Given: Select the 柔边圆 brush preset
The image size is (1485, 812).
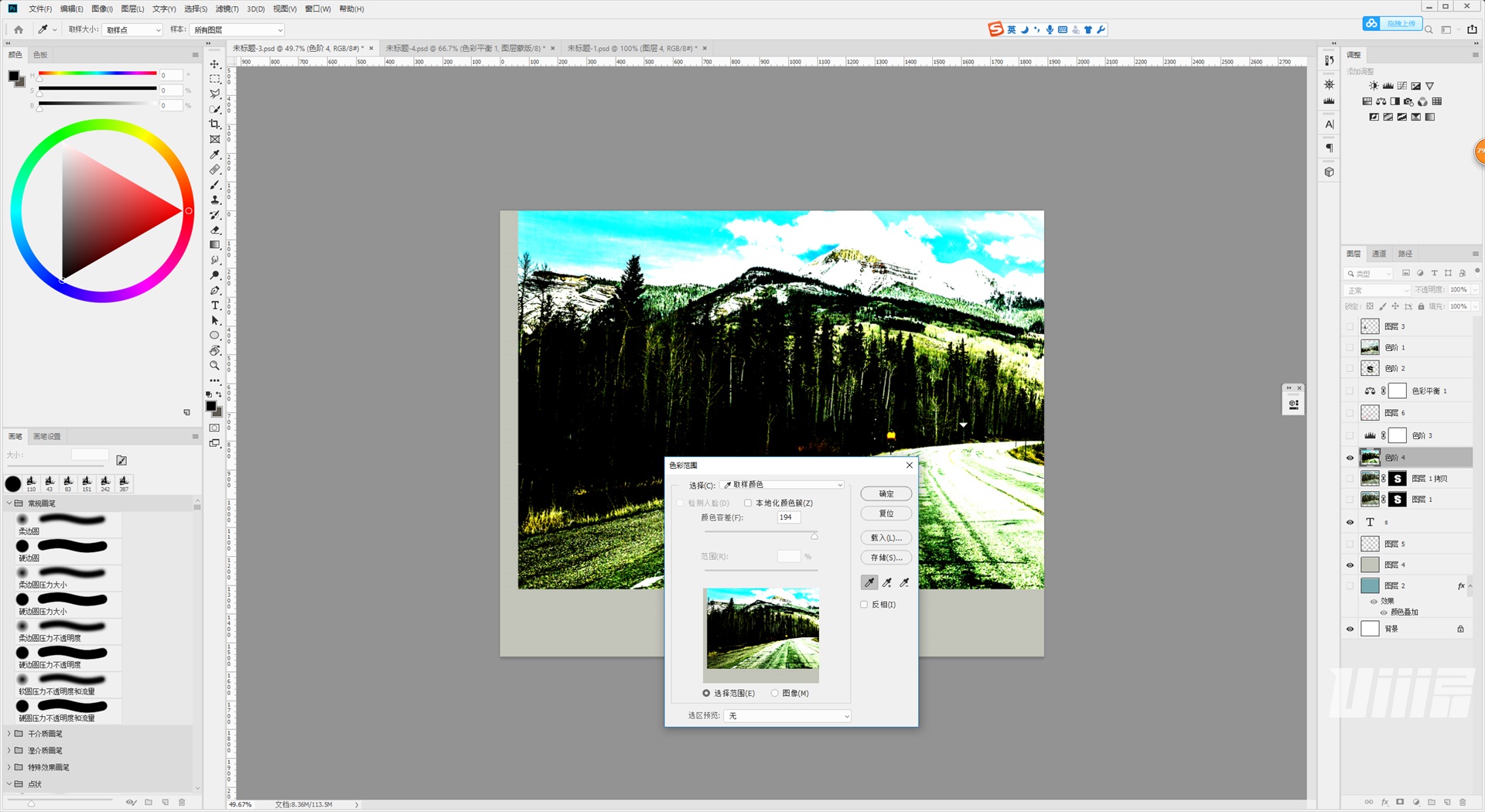Looking at the screenshot, I should click(x=68, y=525).
